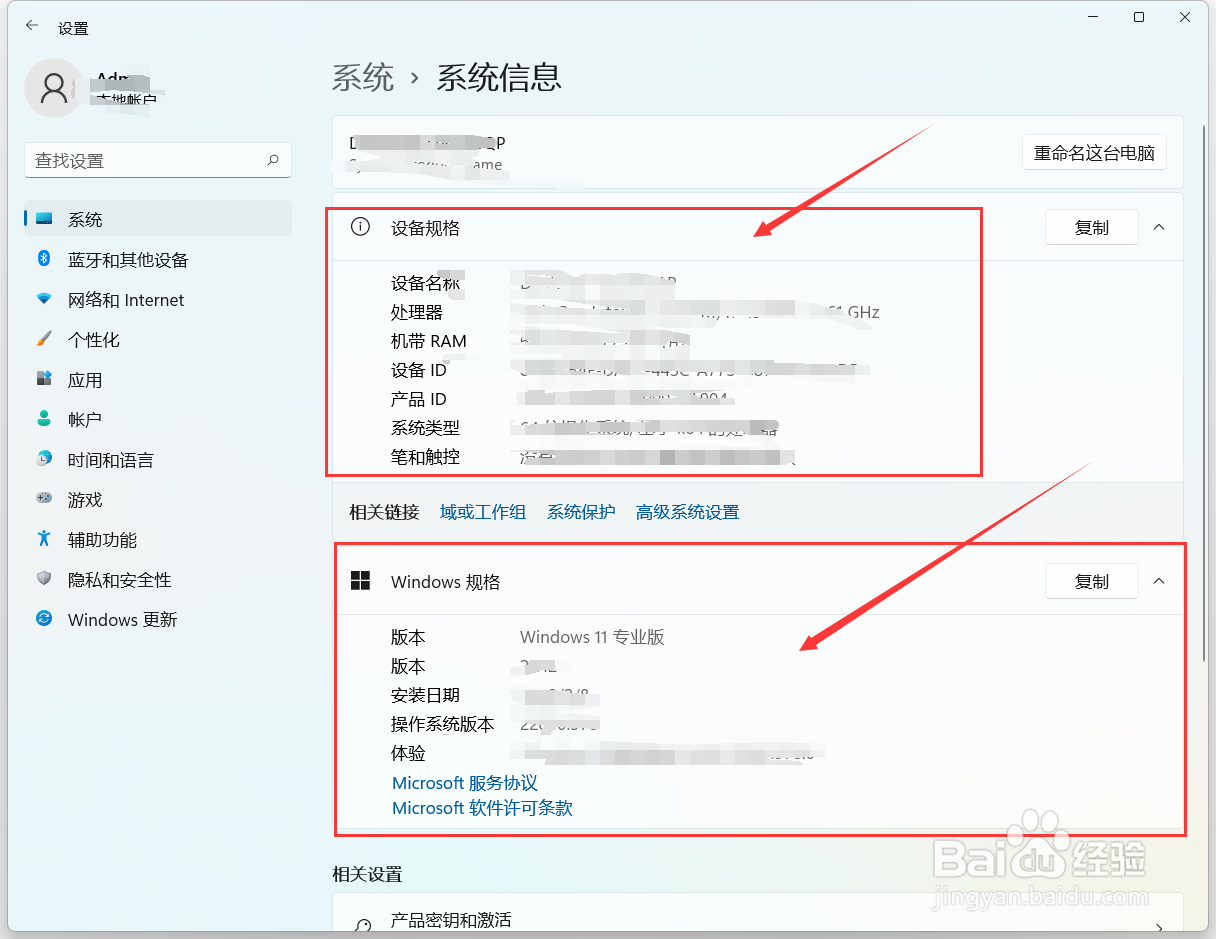Click the paintbrush icon for 个性化
1216x939 pixels.
(x=44, y=339)
